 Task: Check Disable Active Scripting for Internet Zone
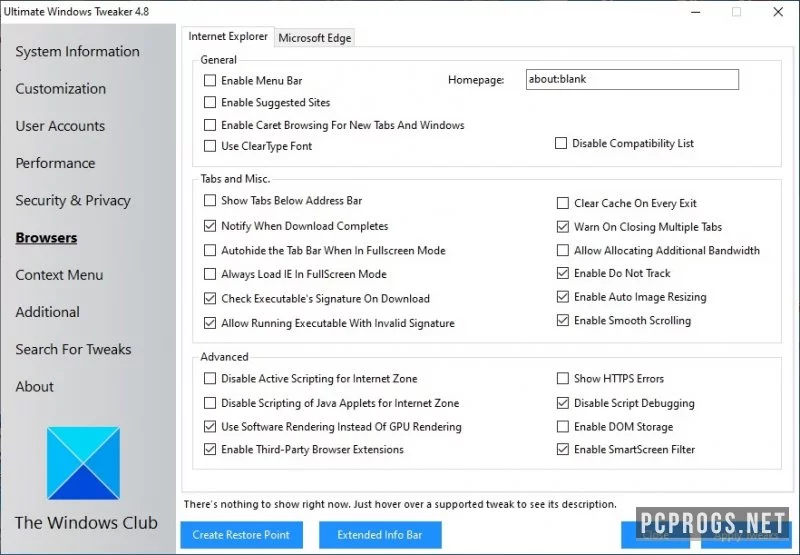[210, 378]
